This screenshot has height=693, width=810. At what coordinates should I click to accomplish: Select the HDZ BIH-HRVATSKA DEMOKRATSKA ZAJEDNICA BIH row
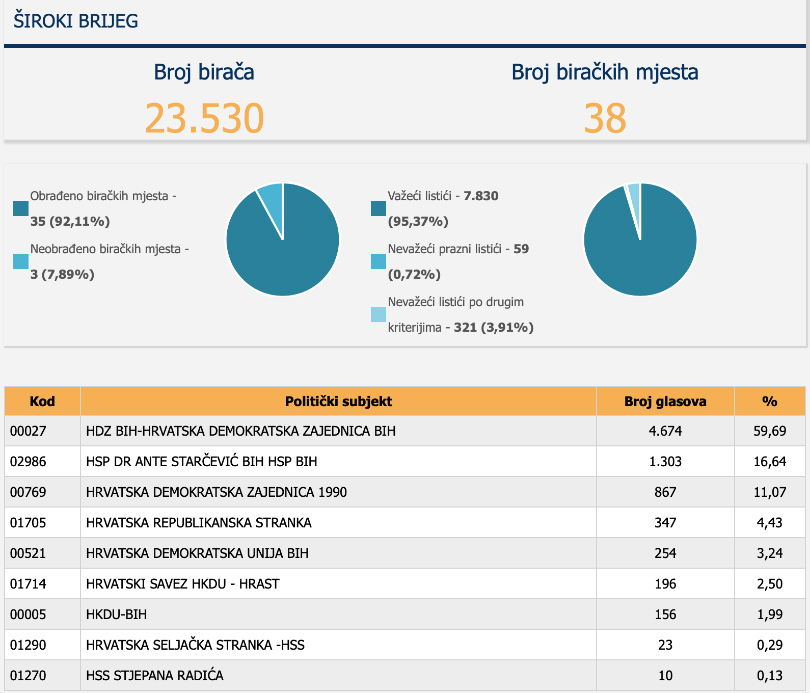tap(405, 431)
